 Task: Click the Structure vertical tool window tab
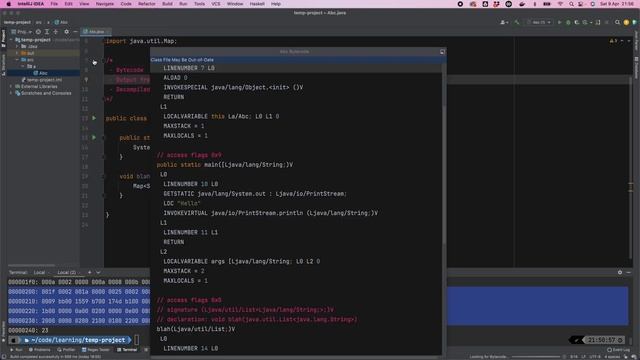(3, 64)
